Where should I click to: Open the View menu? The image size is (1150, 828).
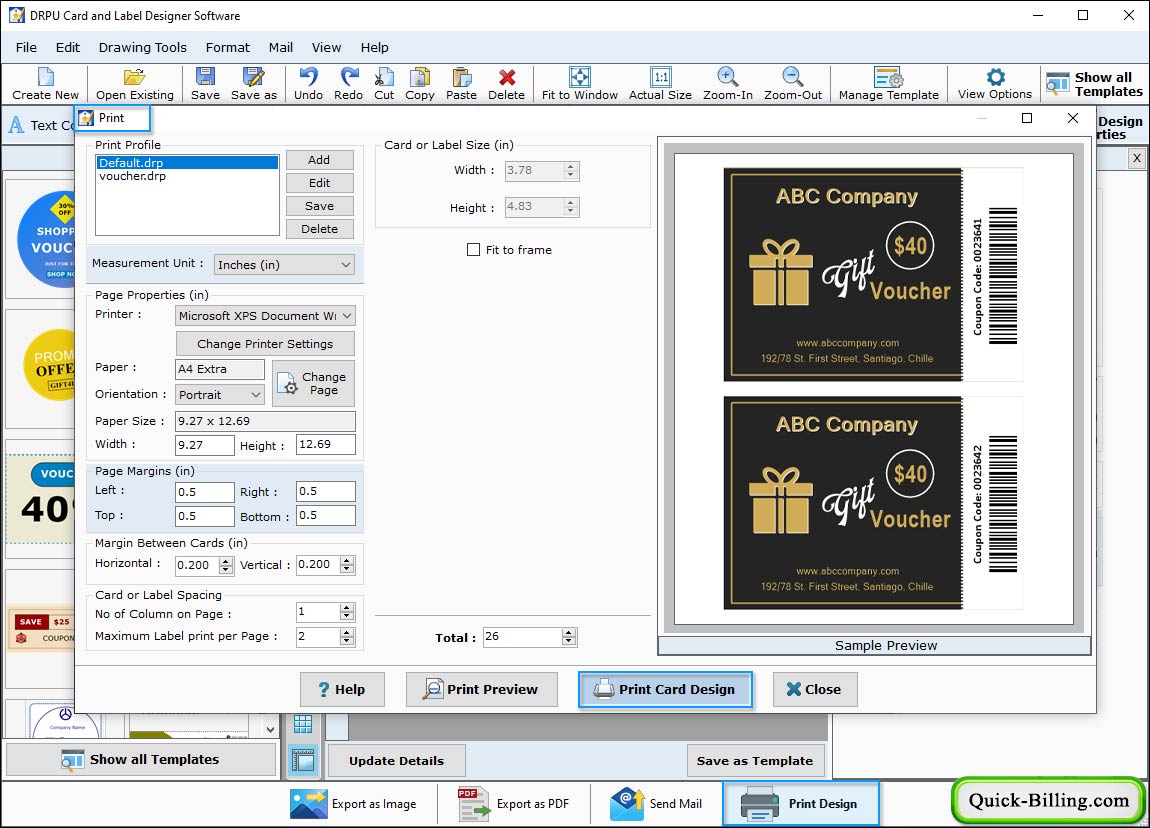pyautogui.click(x=326, y=48)
